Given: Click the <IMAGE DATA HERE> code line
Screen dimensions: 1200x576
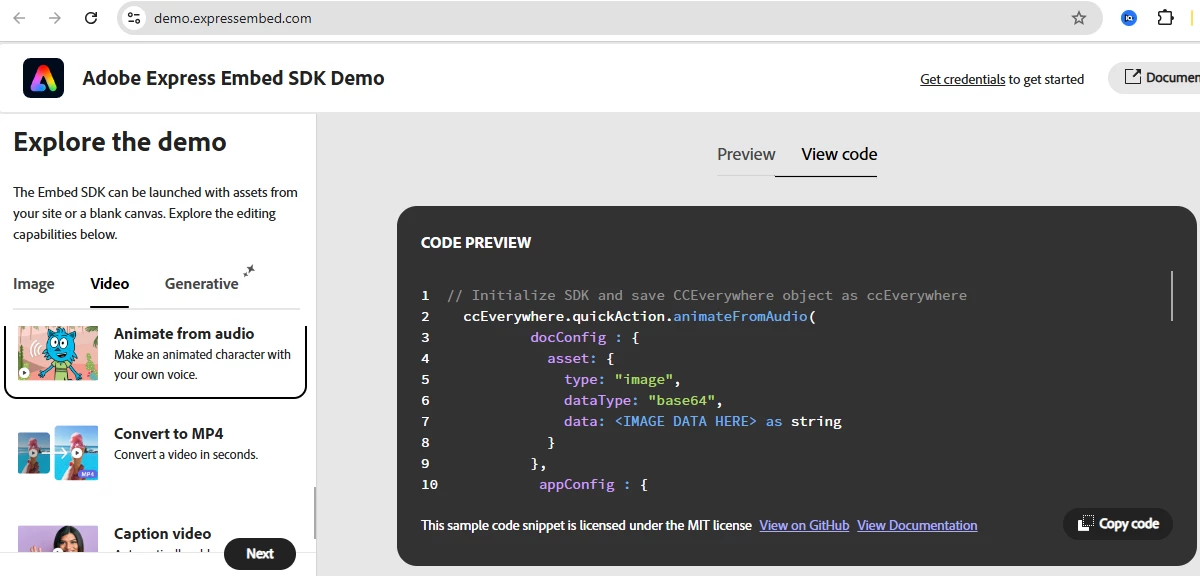Looking at the screenshot, I should [703, 422].
